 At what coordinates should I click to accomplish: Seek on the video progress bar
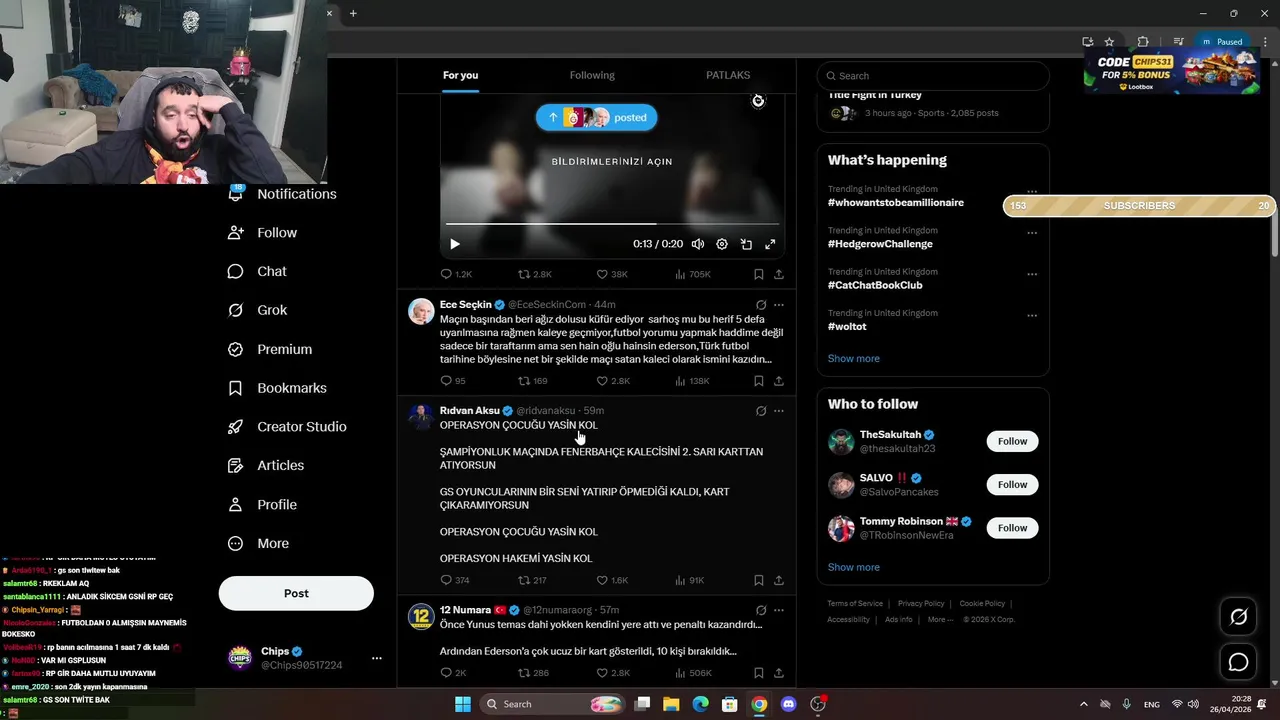612,224
